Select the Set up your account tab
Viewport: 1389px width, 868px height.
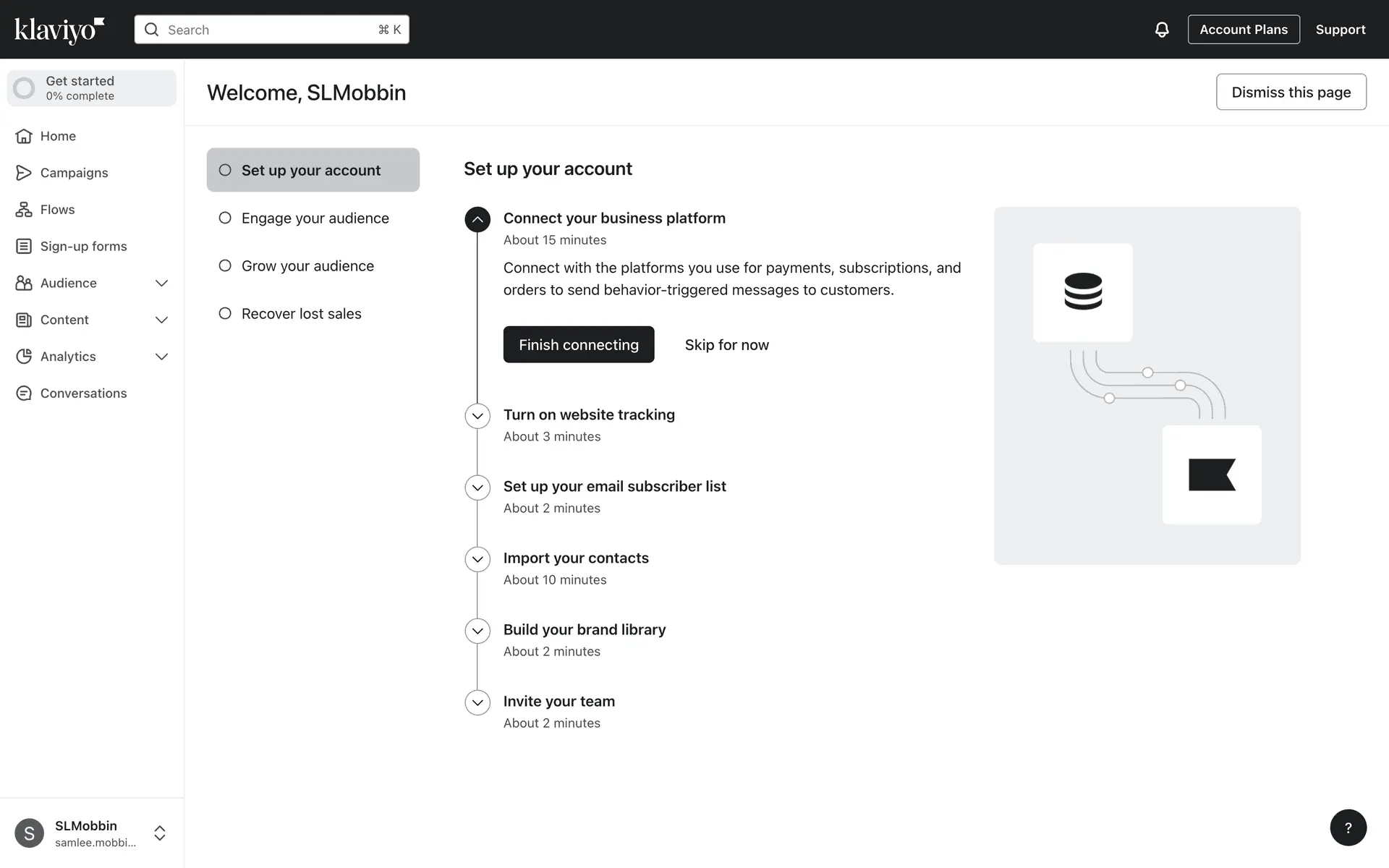coord(313,170)
